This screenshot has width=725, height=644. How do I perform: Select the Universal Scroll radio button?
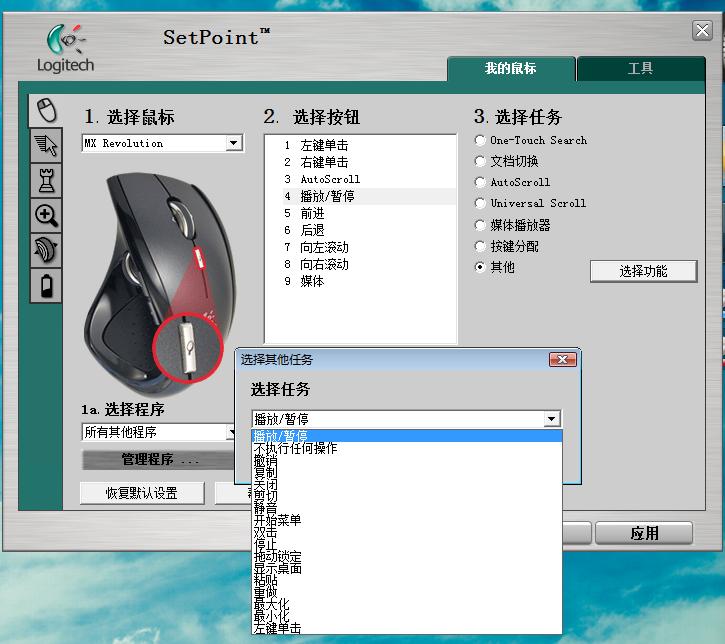pyautogui.click(x=480, y=203)
